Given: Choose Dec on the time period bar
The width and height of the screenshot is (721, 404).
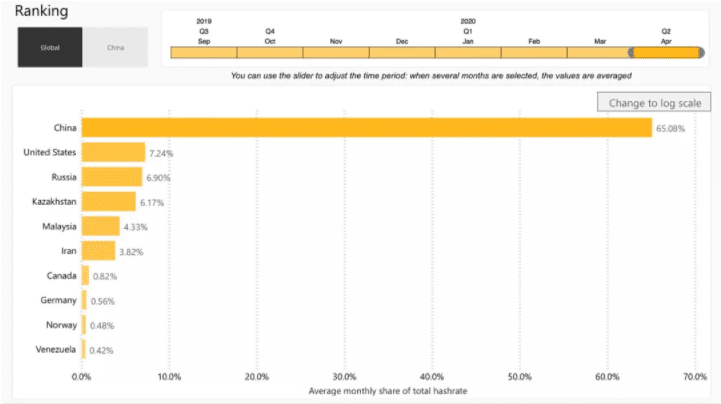Looking at the screenshot, I should pyautogui.click(x=402, y=52).
